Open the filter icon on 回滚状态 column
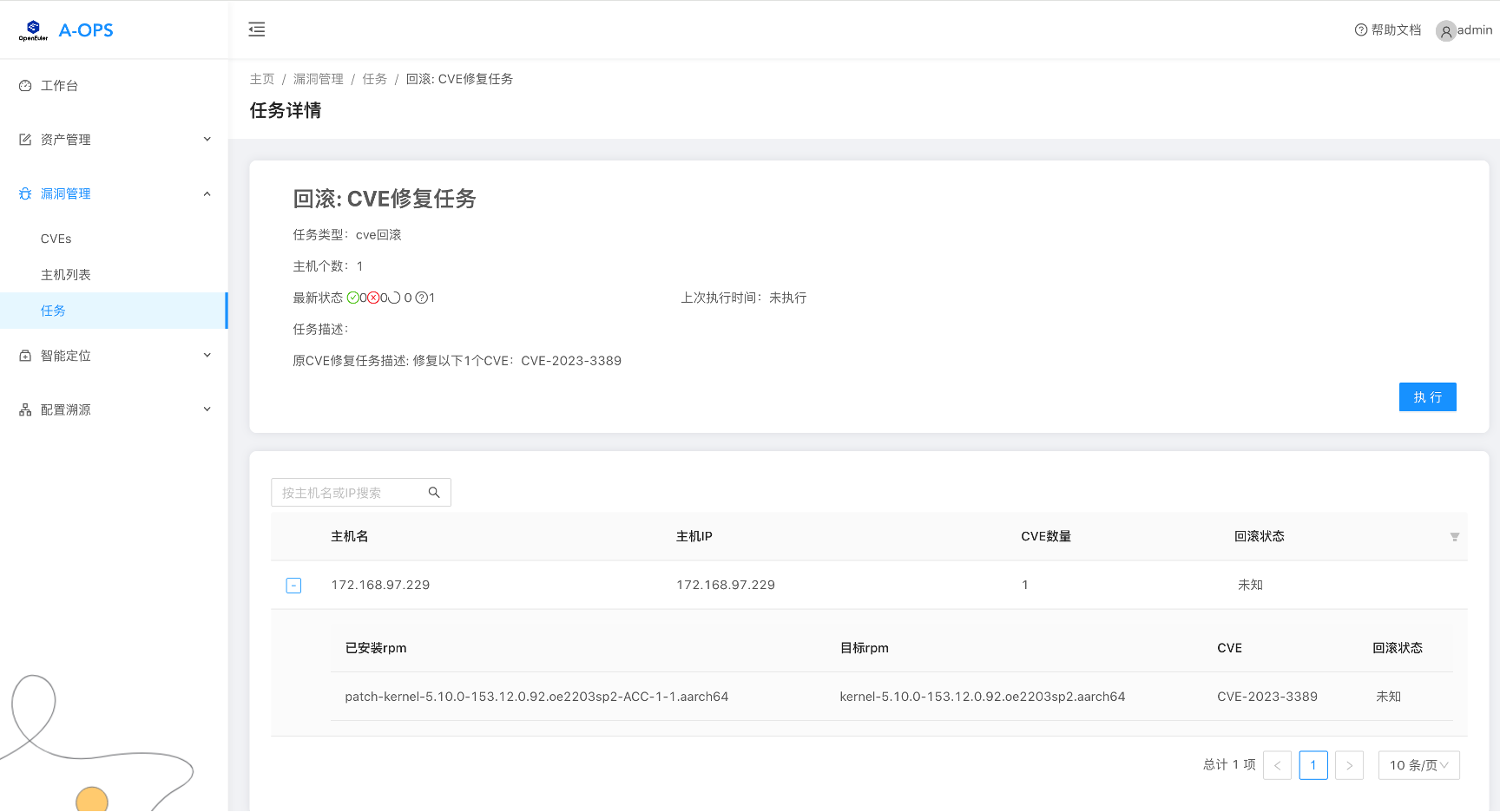This screenshot has height=812, width=1500. point(1455,537)
